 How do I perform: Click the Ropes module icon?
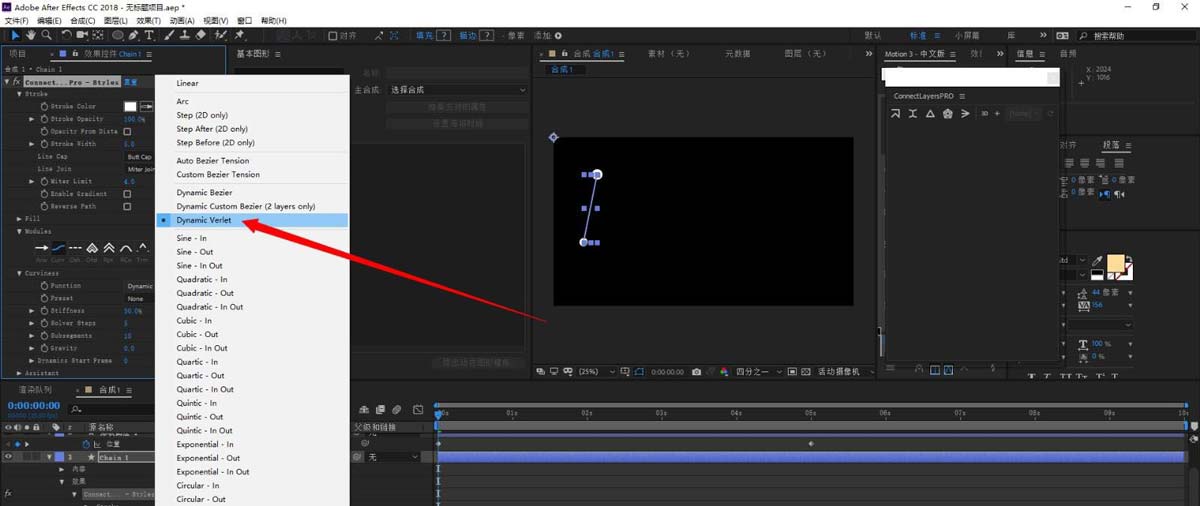(x=110, y=247)
